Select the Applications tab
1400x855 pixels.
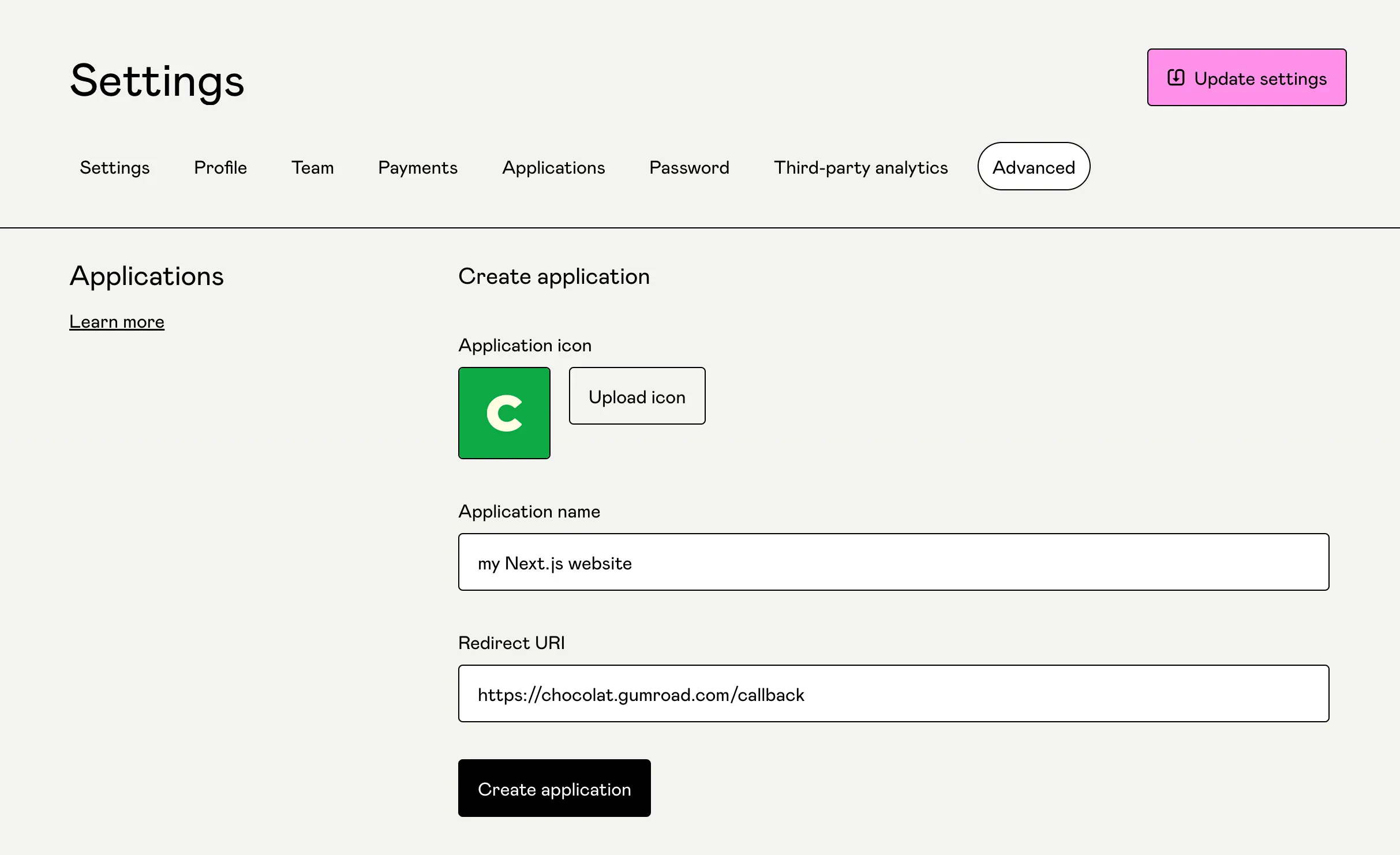[553, 167]
